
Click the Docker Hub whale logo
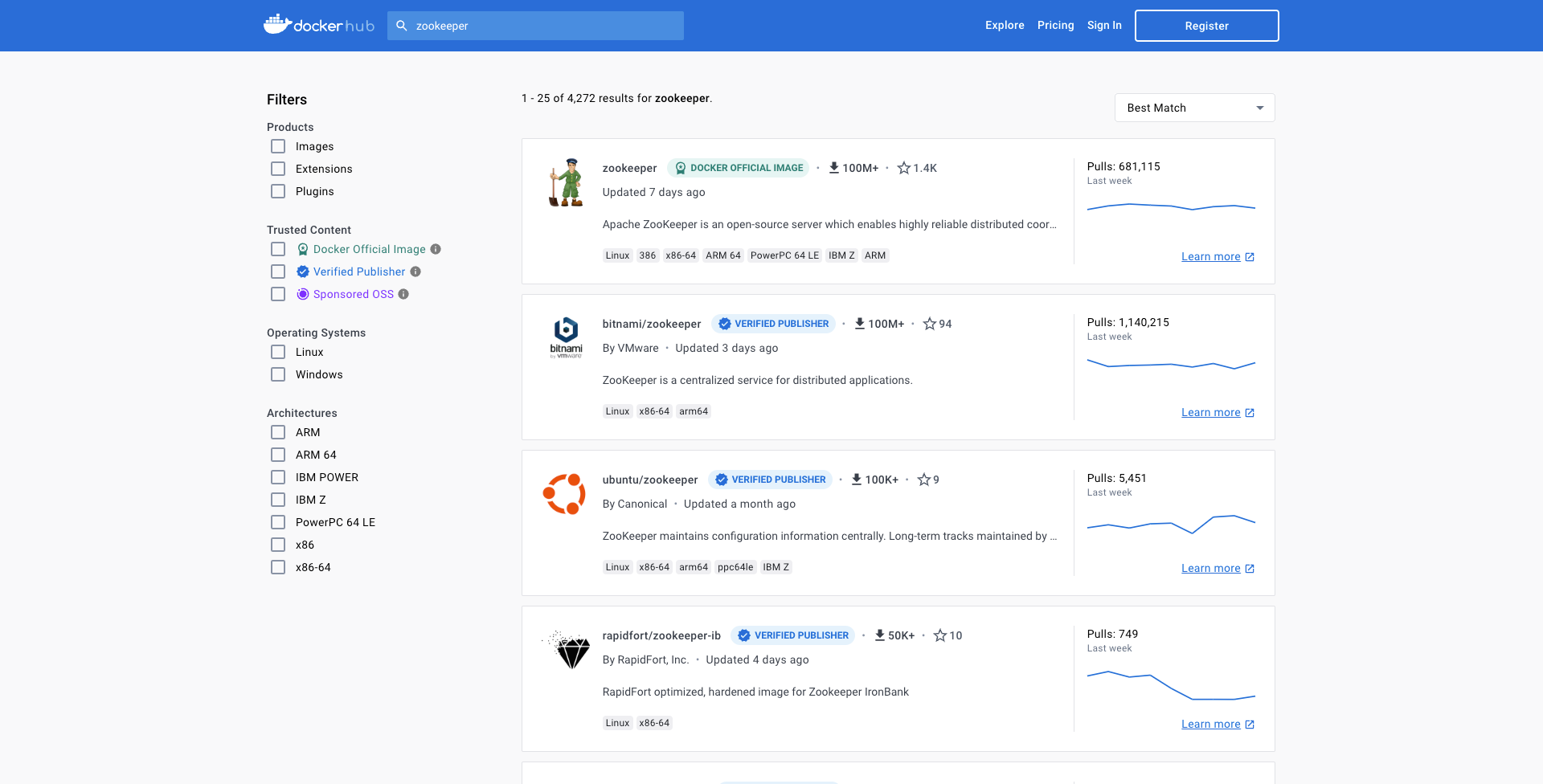319,25
